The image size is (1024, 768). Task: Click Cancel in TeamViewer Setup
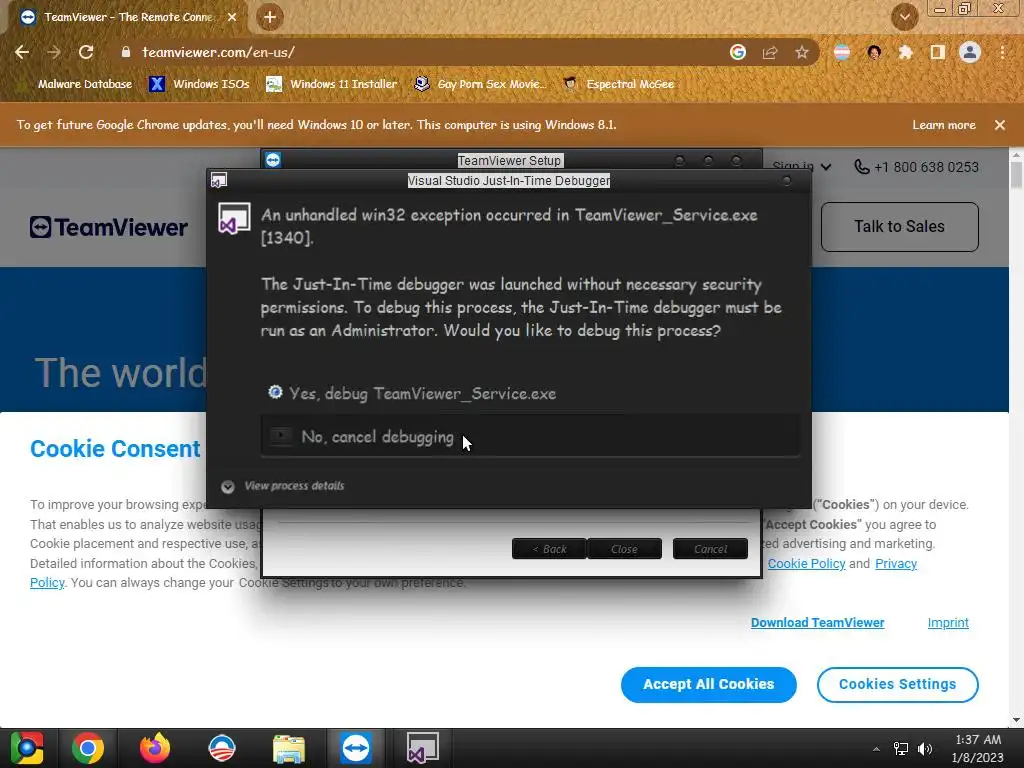click(x=711, y=549)
